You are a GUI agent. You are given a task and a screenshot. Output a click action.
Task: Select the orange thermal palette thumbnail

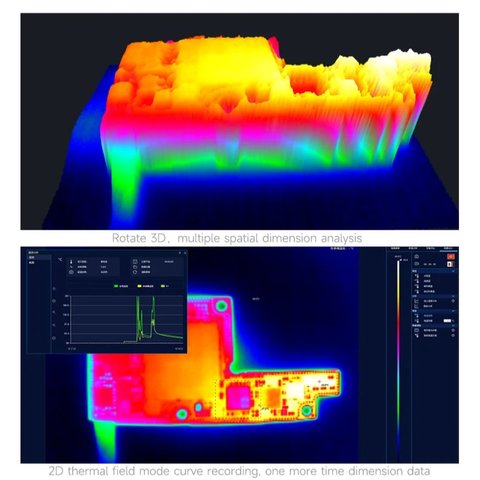pos(451,256)
